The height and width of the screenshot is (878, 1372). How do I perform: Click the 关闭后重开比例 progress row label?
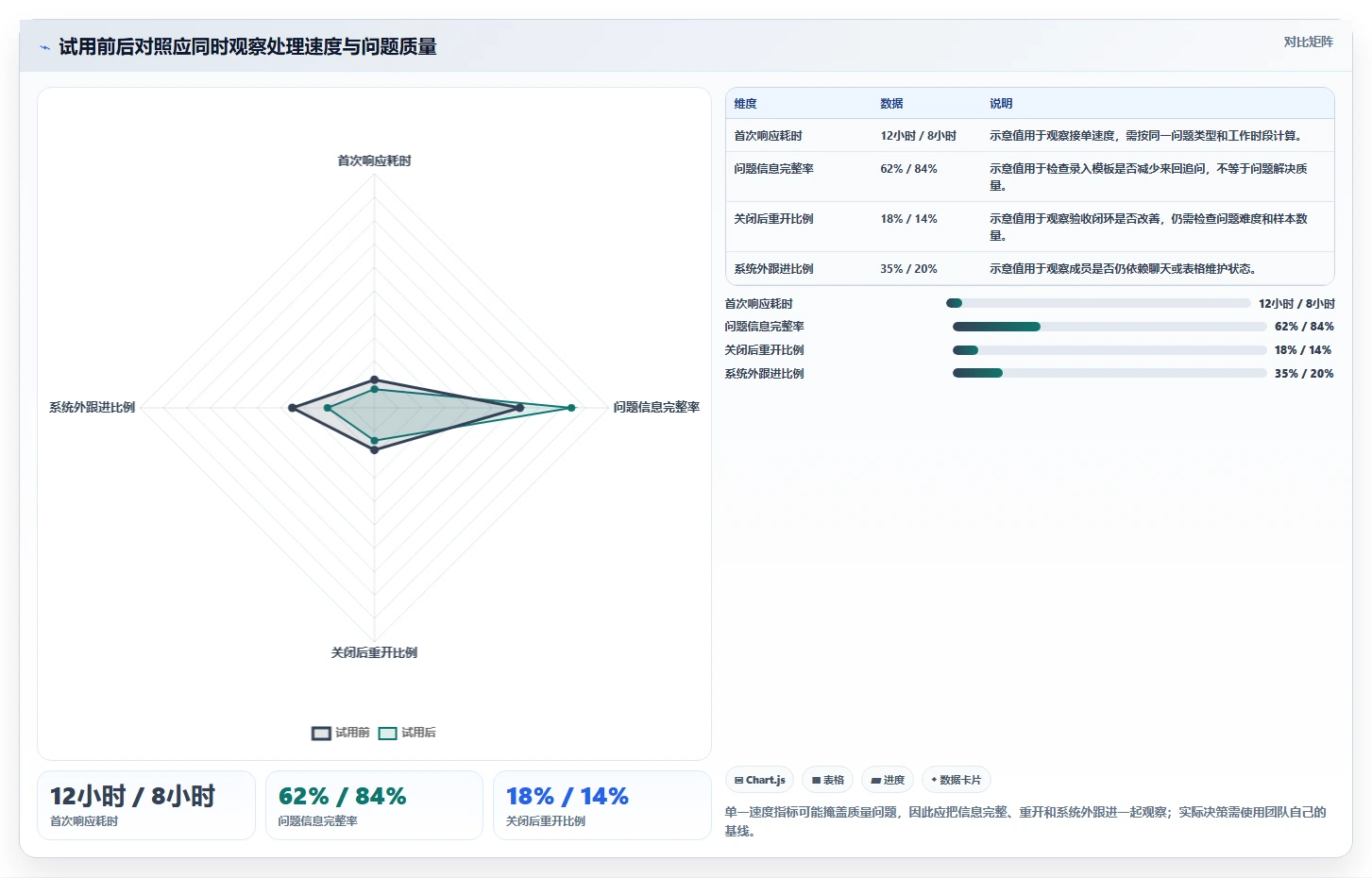tap(764, 350)
